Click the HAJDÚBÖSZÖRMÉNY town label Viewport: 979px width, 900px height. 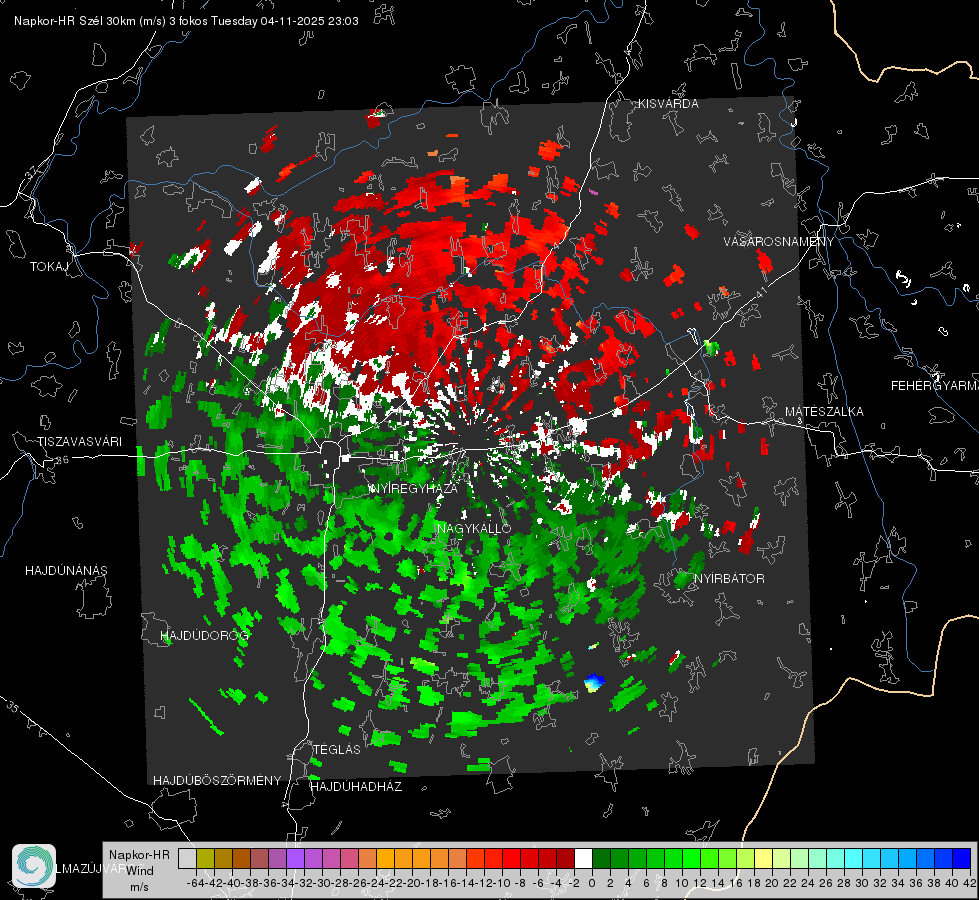pos(217,781)
